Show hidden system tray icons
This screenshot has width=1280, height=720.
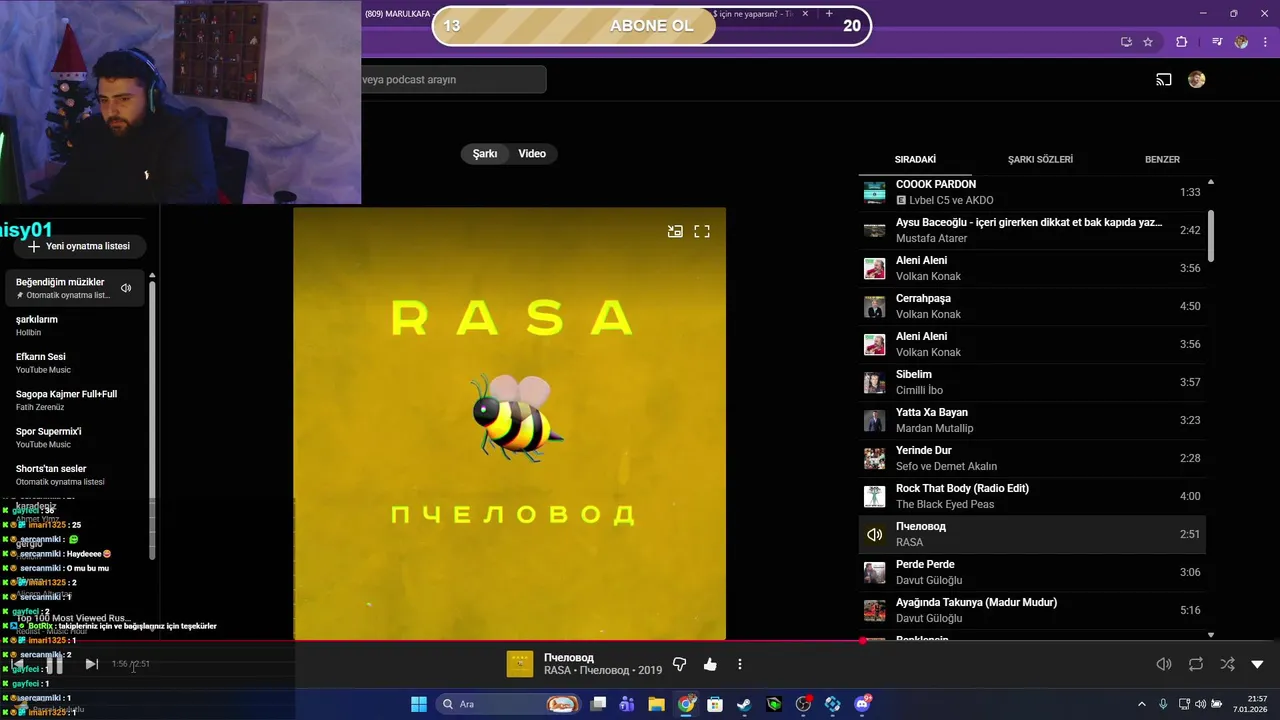click(1142, 704)
